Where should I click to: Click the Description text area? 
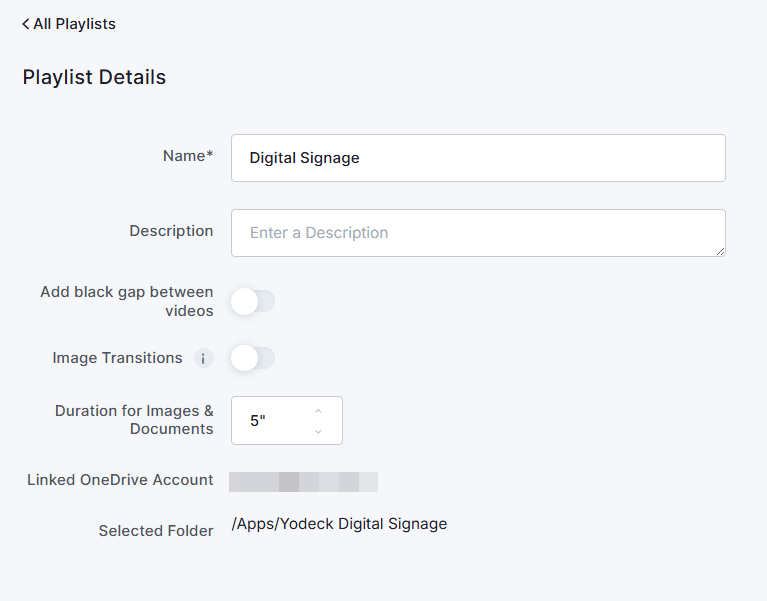pos(478,233)
